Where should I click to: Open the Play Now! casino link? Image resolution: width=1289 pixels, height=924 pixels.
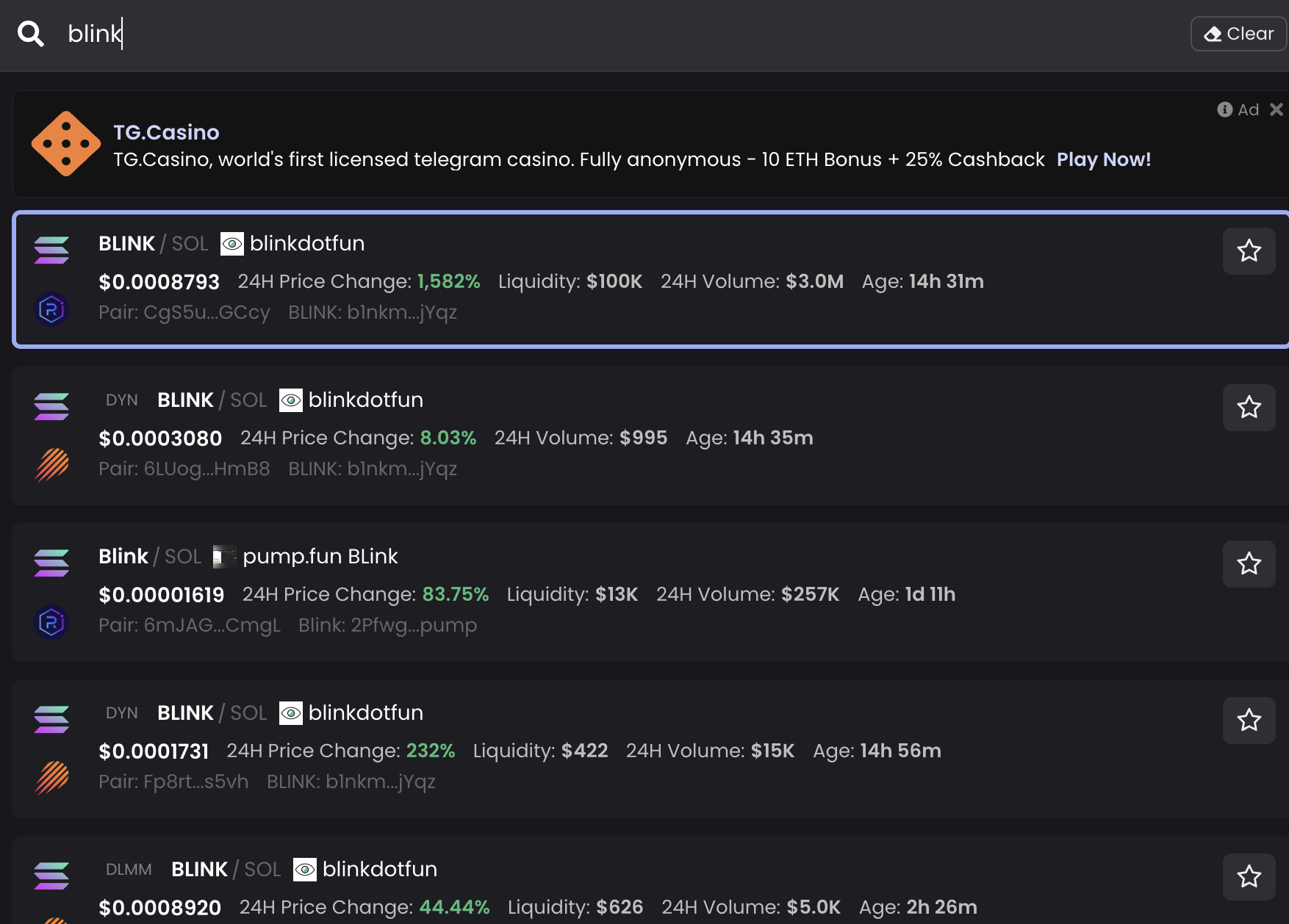coord(1103,159)
